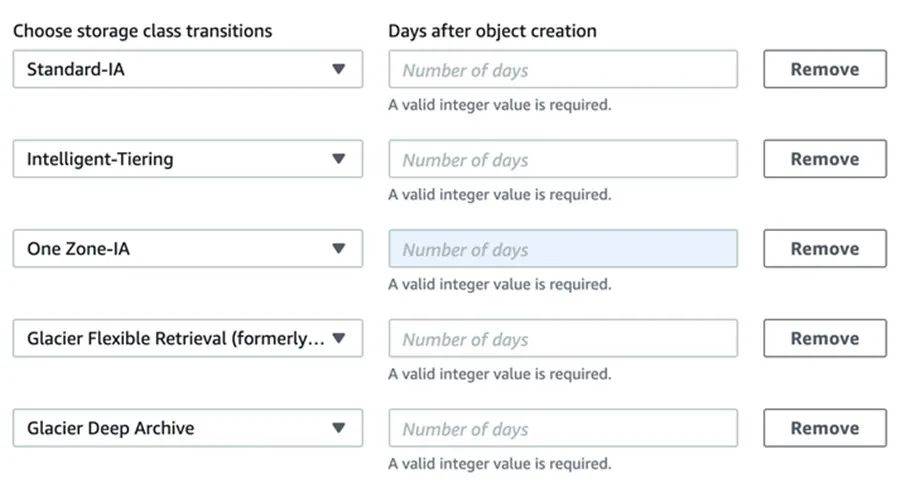Remove the Glacier Deep Archive transition
Image resolution: width=900 pixels, height=482 pixels.
(x=825, y=427)
